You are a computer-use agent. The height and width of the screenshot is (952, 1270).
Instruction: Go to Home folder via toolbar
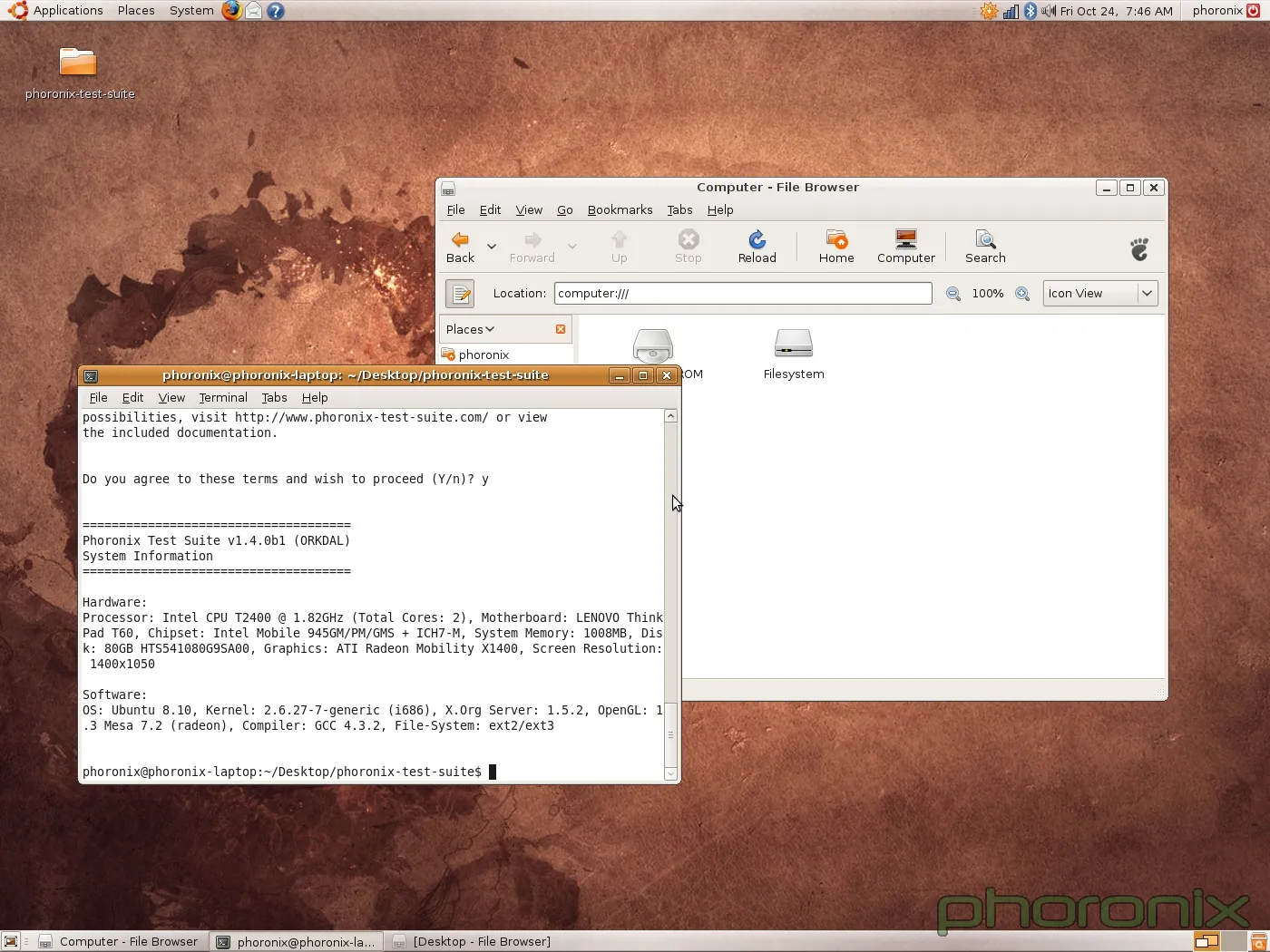click(836, 247)
